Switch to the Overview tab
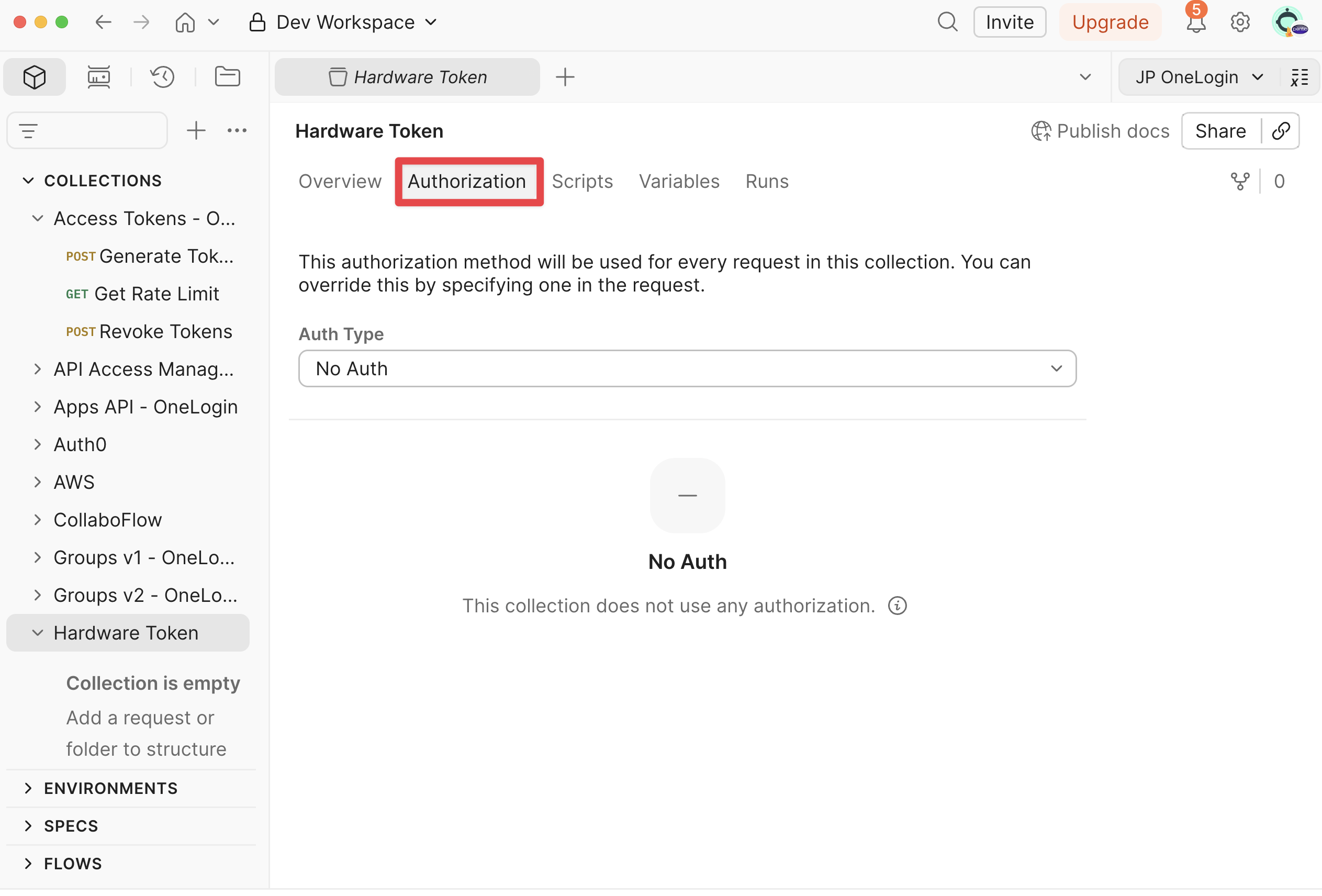 point(340,182)
